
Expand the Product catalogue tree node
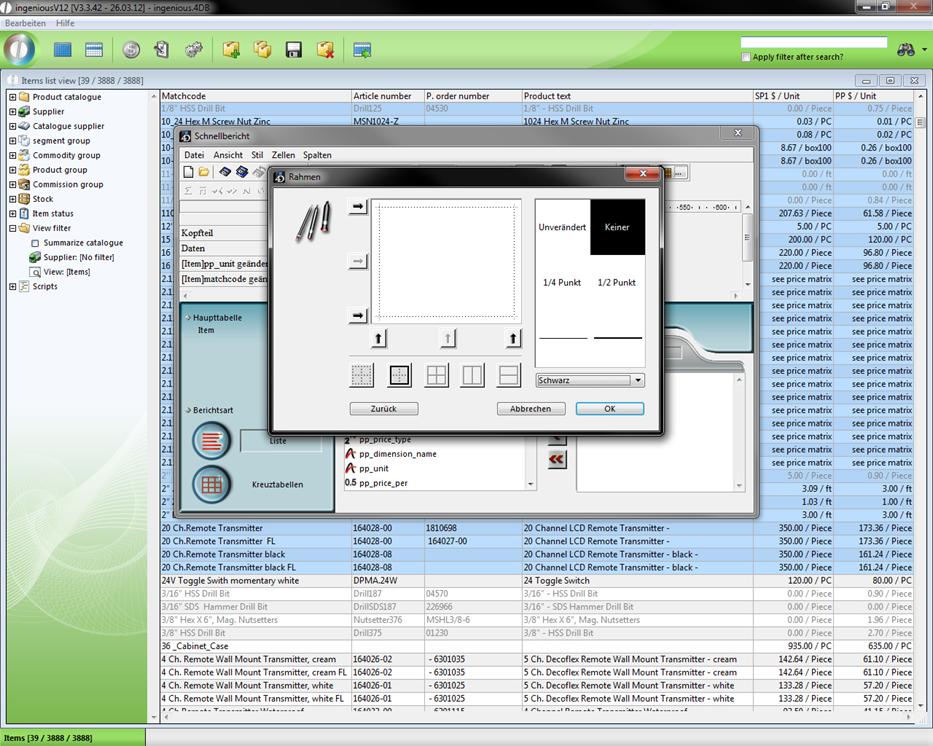point(13,97)
